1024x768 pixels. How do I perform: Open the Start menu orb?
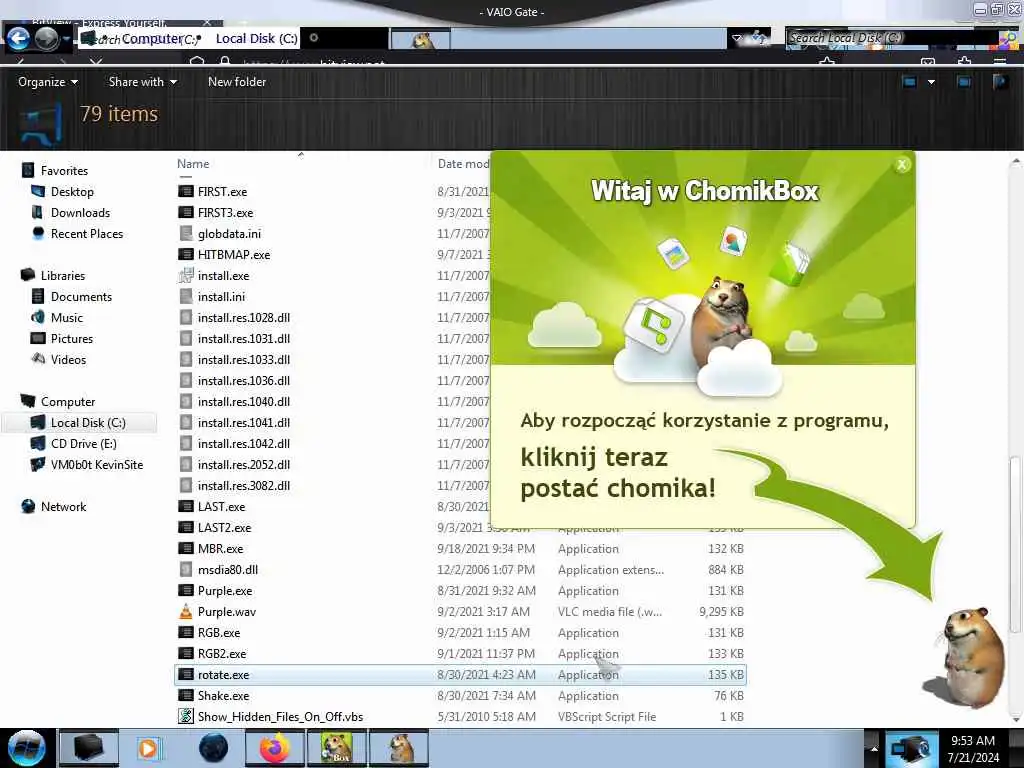(x=26, y=748)
